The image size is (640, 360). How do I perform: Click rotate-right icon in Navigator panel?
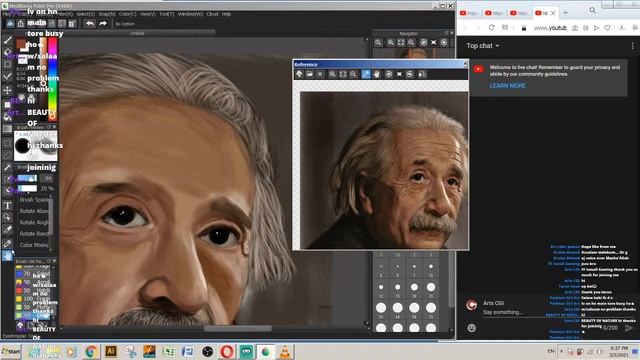click(x=444, y=42)
